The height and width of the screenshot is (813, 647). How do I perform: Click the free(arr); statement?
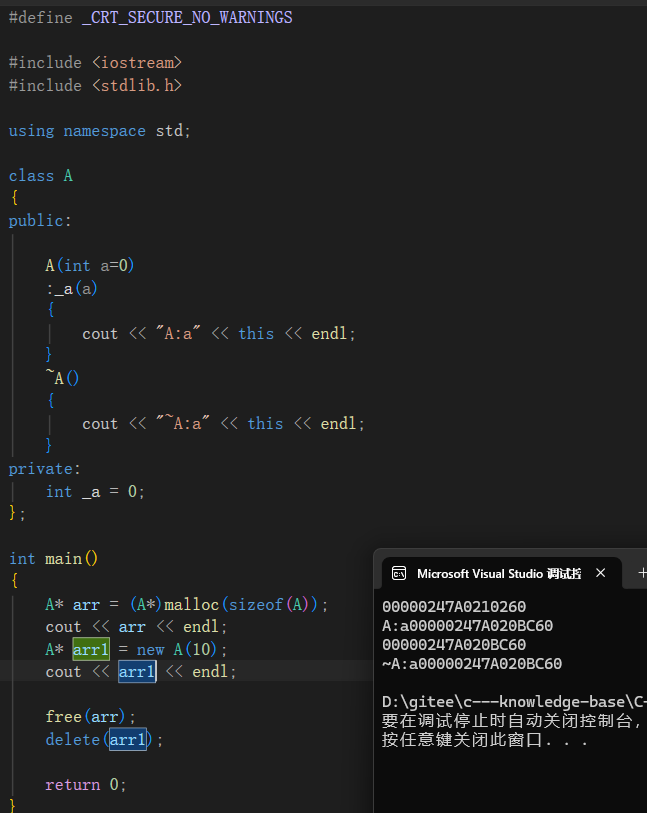point(90,717)
